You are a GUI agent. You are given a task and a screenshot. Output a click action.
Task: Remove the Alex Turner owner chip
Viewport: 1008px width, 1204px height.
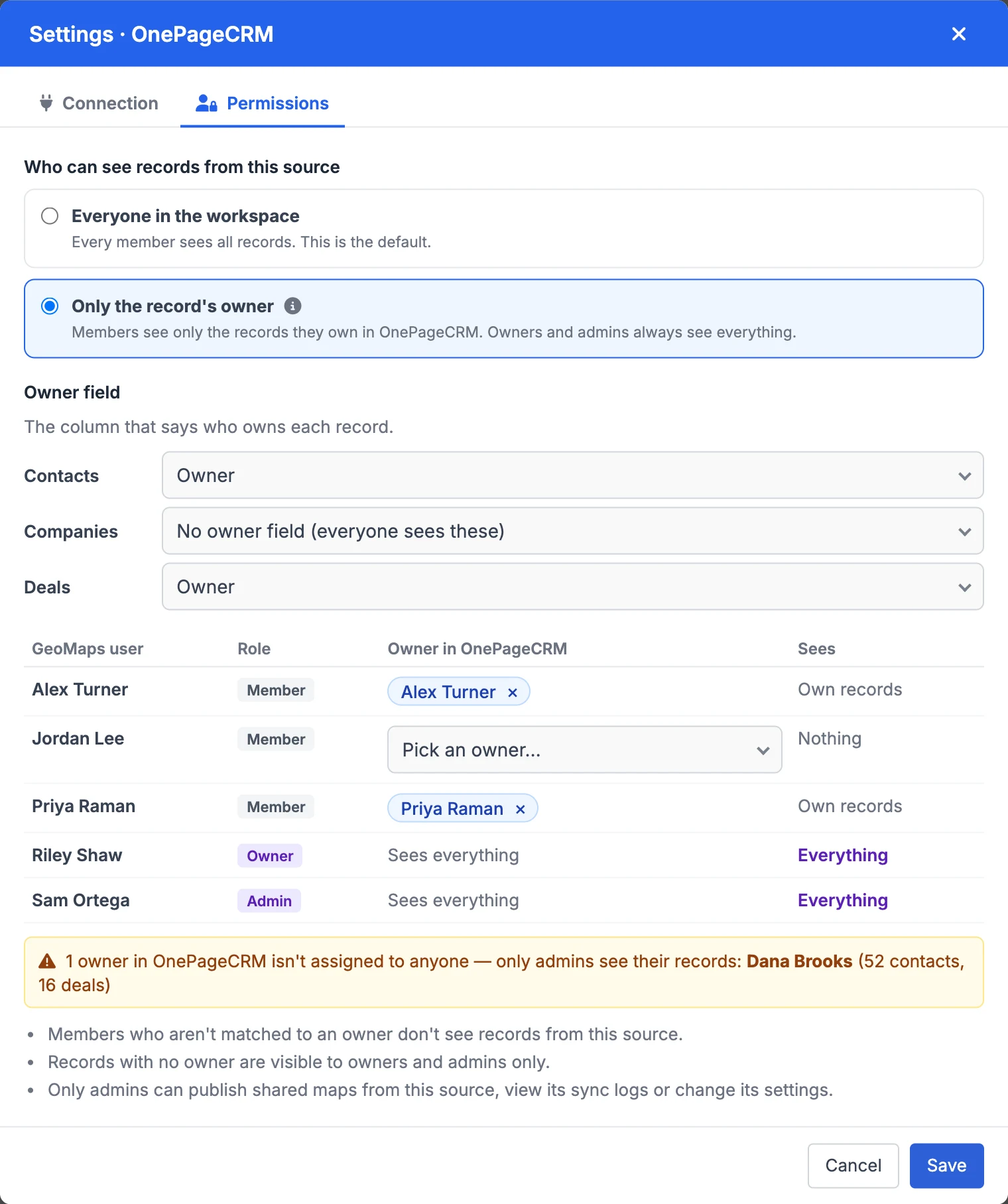(x=513, y=692)
